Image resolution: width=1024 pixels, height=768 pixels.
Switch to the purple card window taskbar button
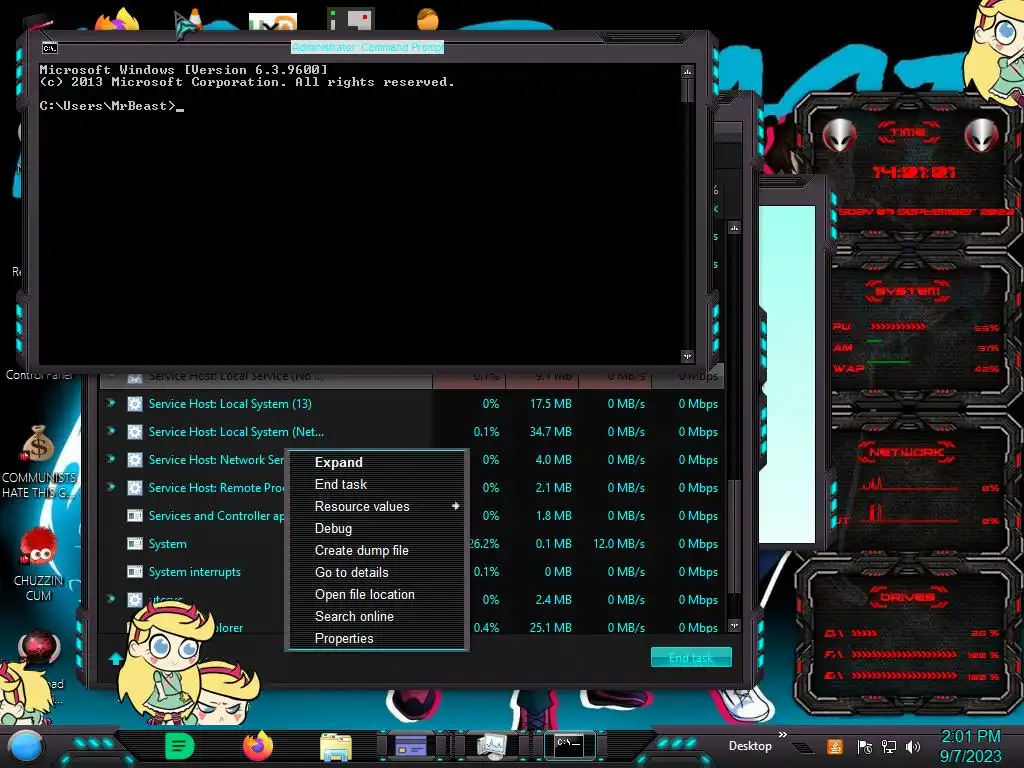pyautogui.click(x=411, y=746)
